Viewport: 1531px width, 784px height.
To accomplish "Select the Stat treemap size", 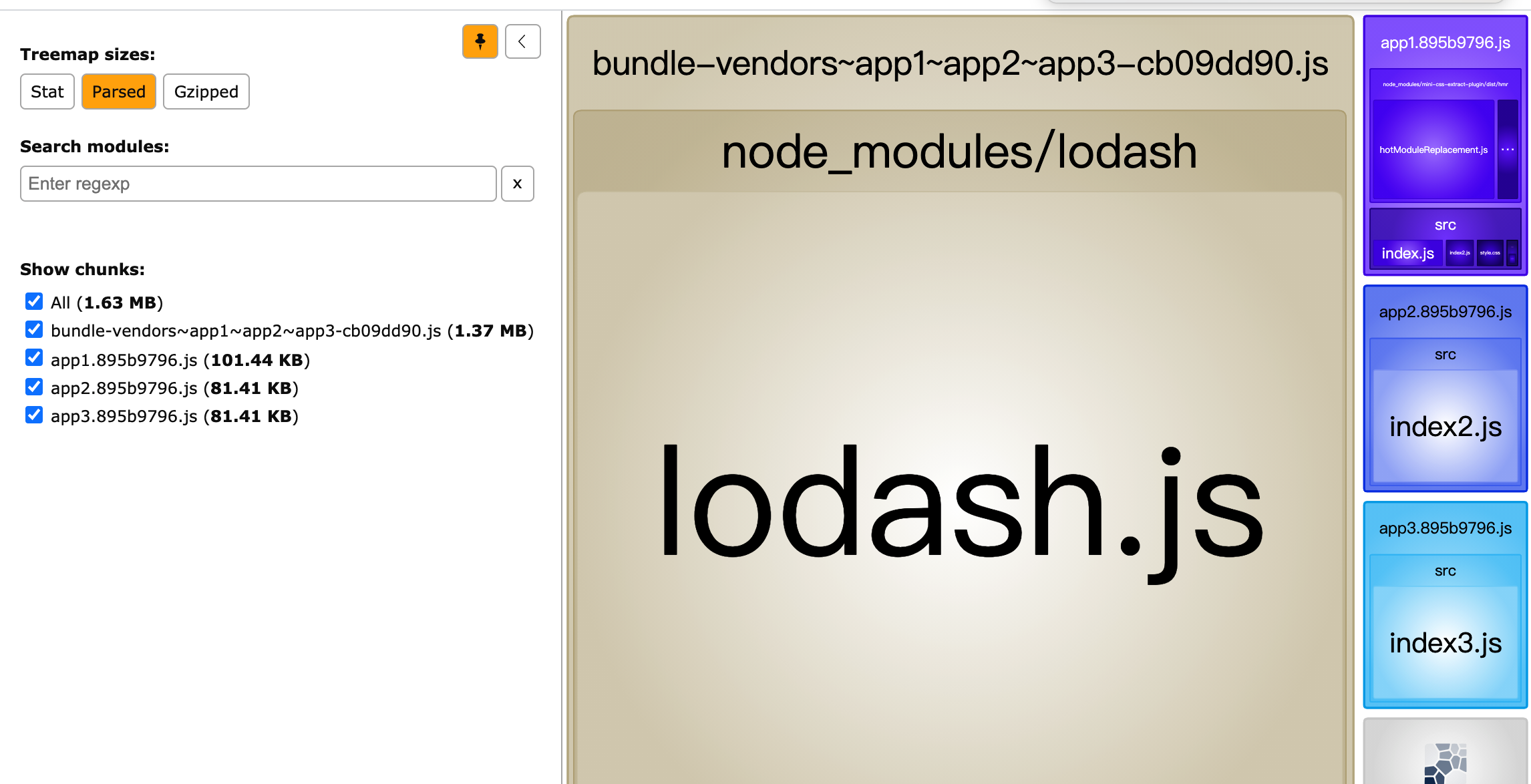I will (x=47, y=91).
